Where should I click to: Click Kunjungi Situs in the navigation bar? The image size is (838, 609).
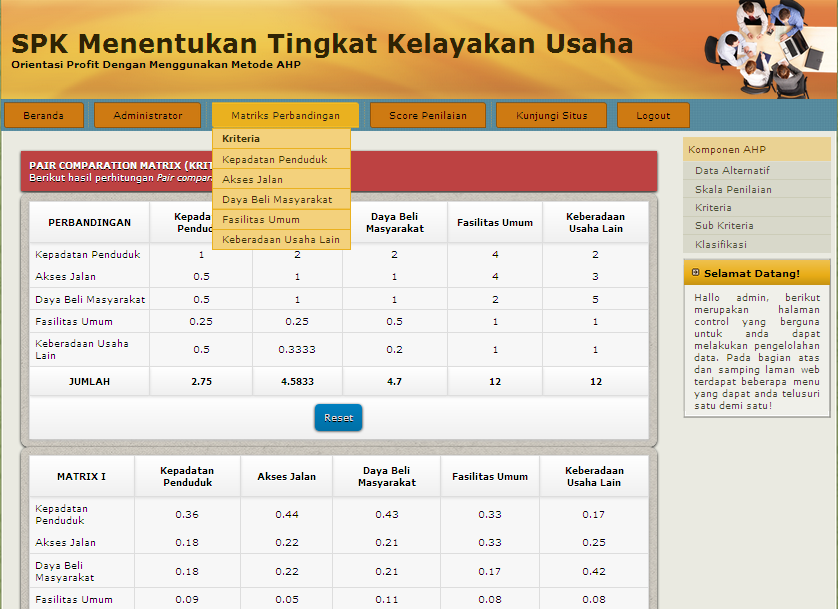pos(550,115)
